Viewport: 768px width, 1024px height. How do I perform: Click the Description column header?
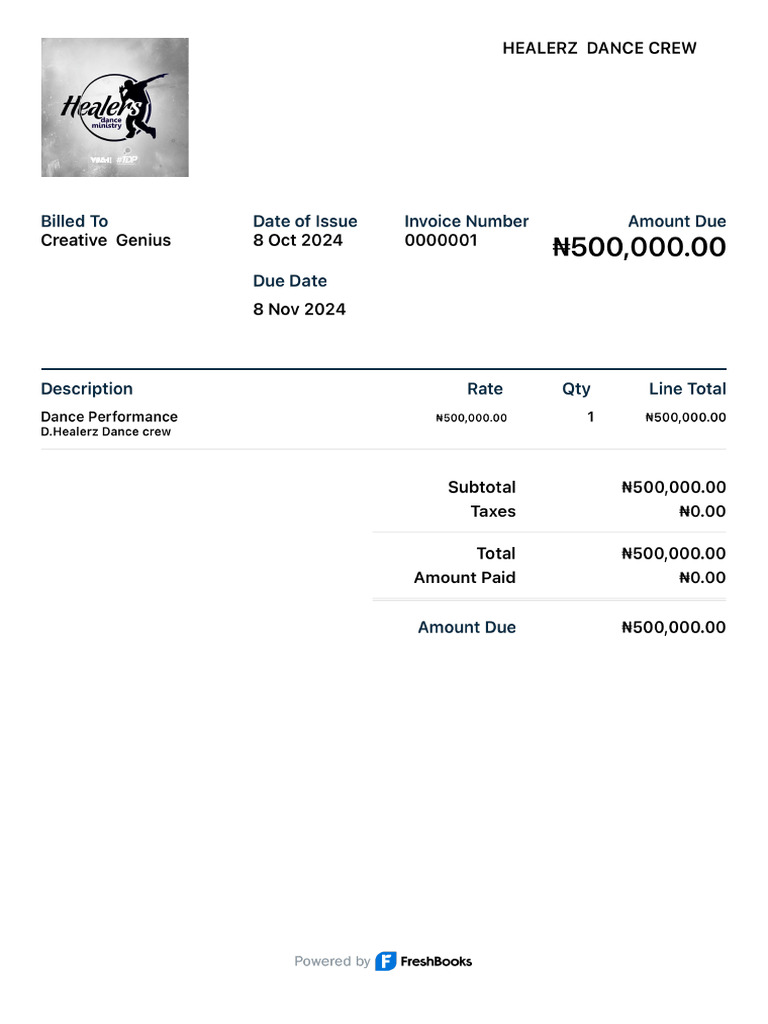click(x=87, y=389)
